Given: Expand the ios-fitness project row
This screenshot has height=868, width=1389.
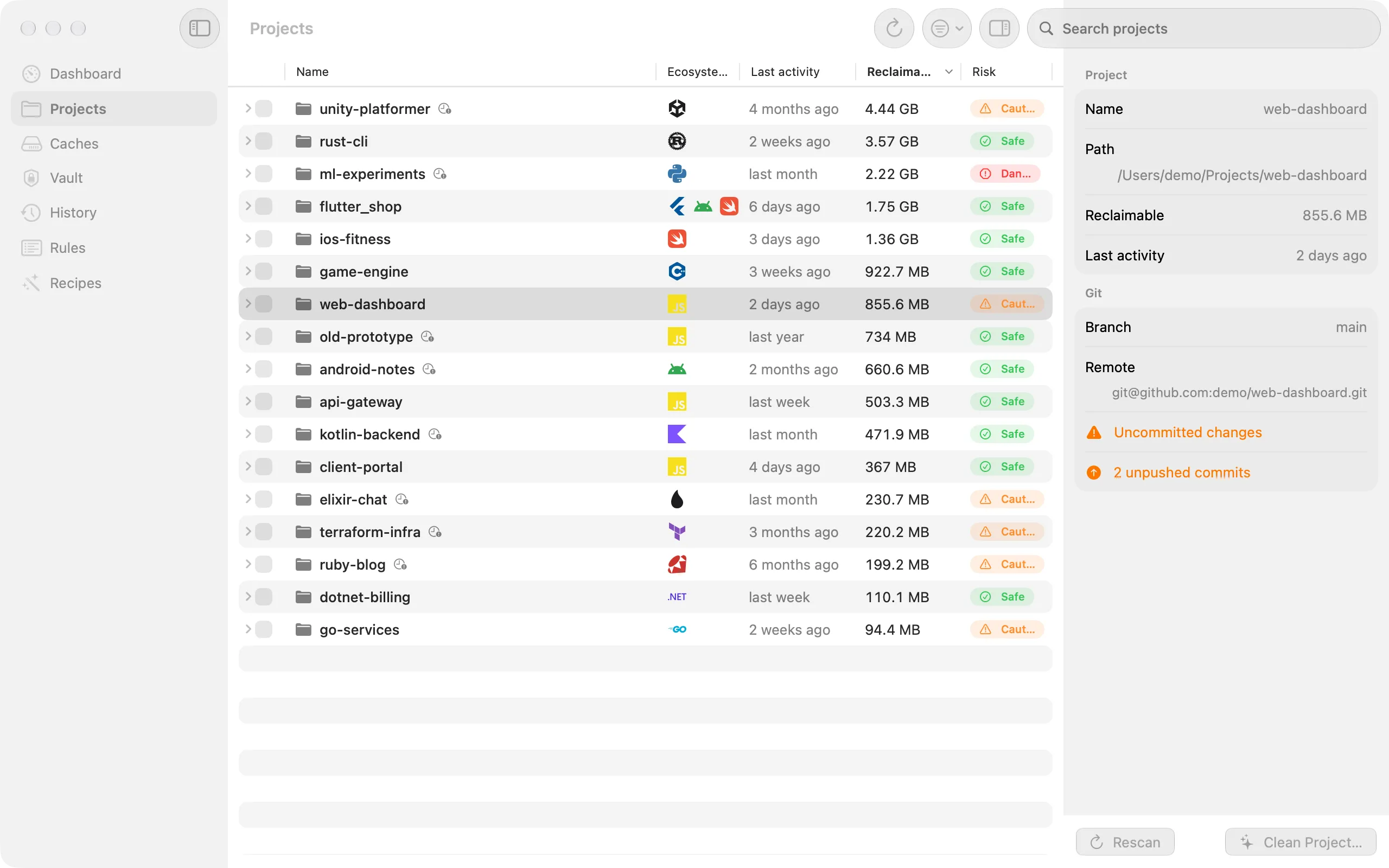Looking at the screenshot, I should [x=248, y=238].
